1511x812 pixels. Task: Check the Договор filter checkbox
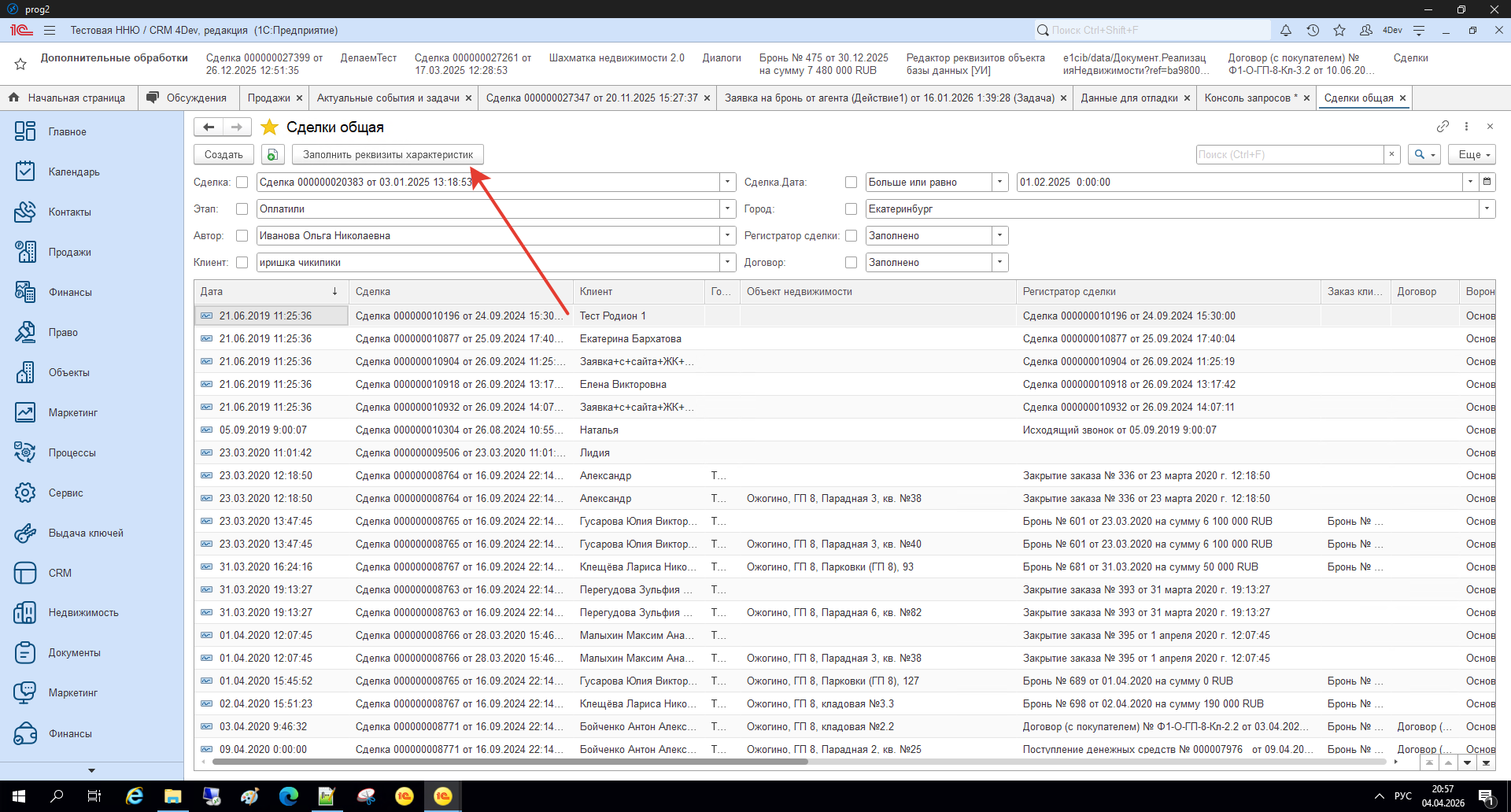pos(851,263)
